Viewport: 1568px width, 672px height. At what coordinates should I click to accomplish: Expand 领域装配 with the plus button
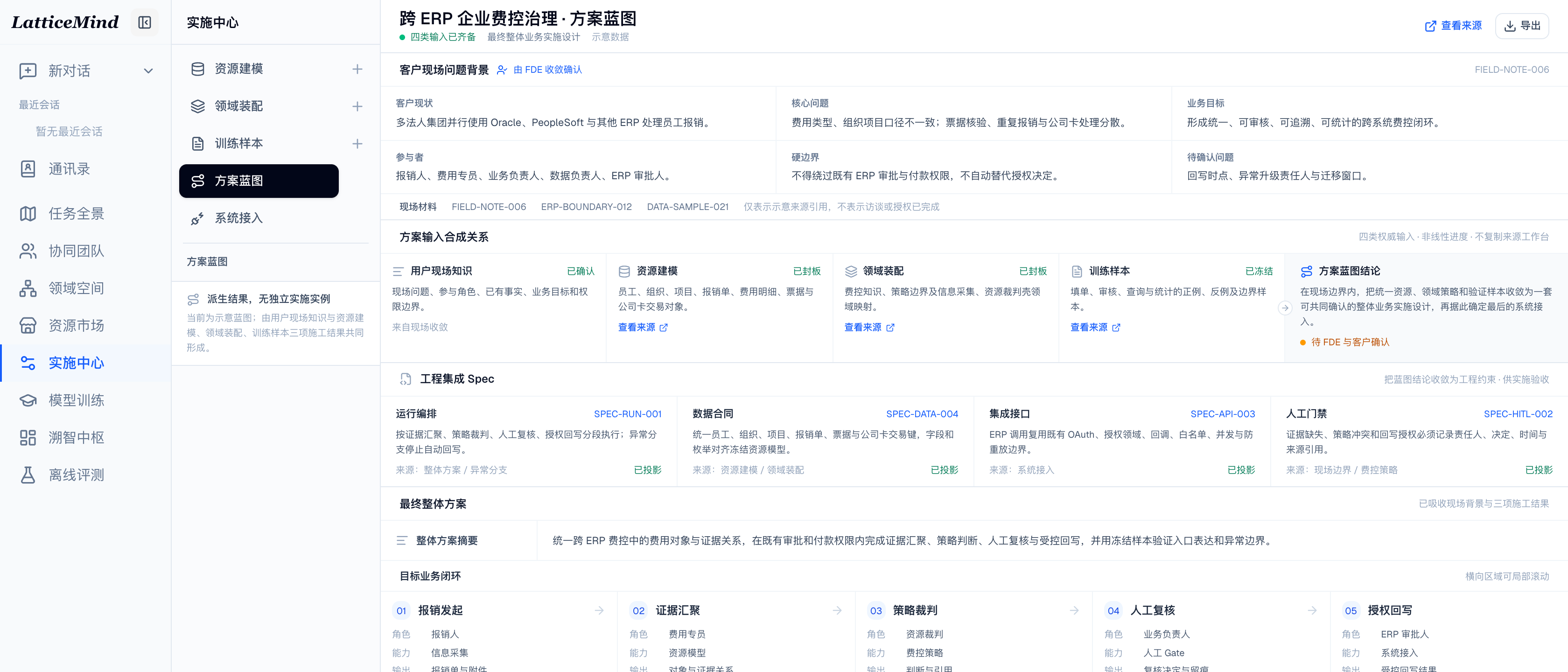[357, 106]
